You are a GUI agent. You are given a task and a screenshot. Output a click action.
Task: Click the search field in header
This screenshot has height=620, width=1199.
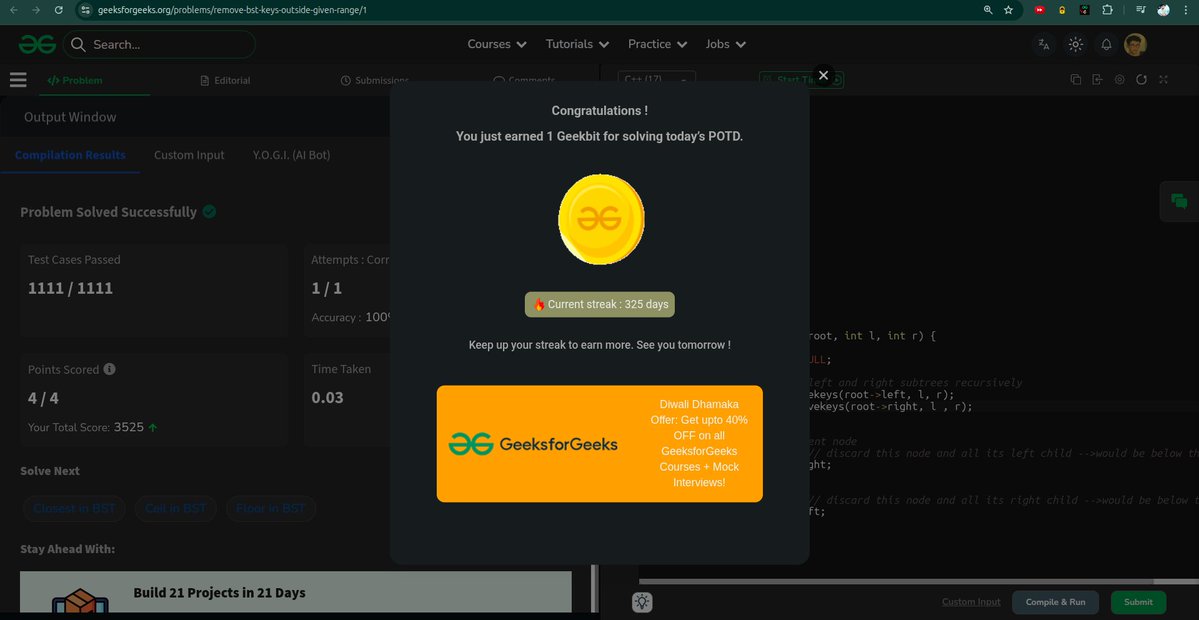coord(159,44)
